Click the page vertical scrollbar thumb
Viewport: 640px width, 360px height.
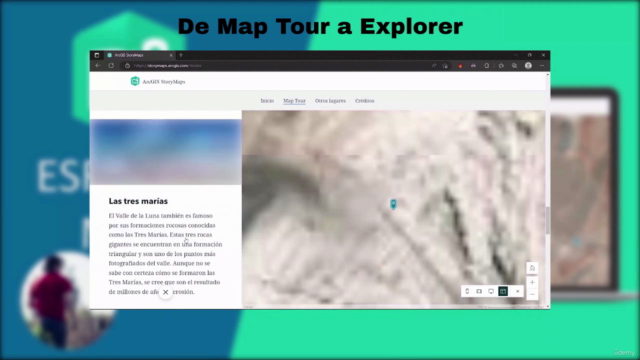click(x=548, y=221)
